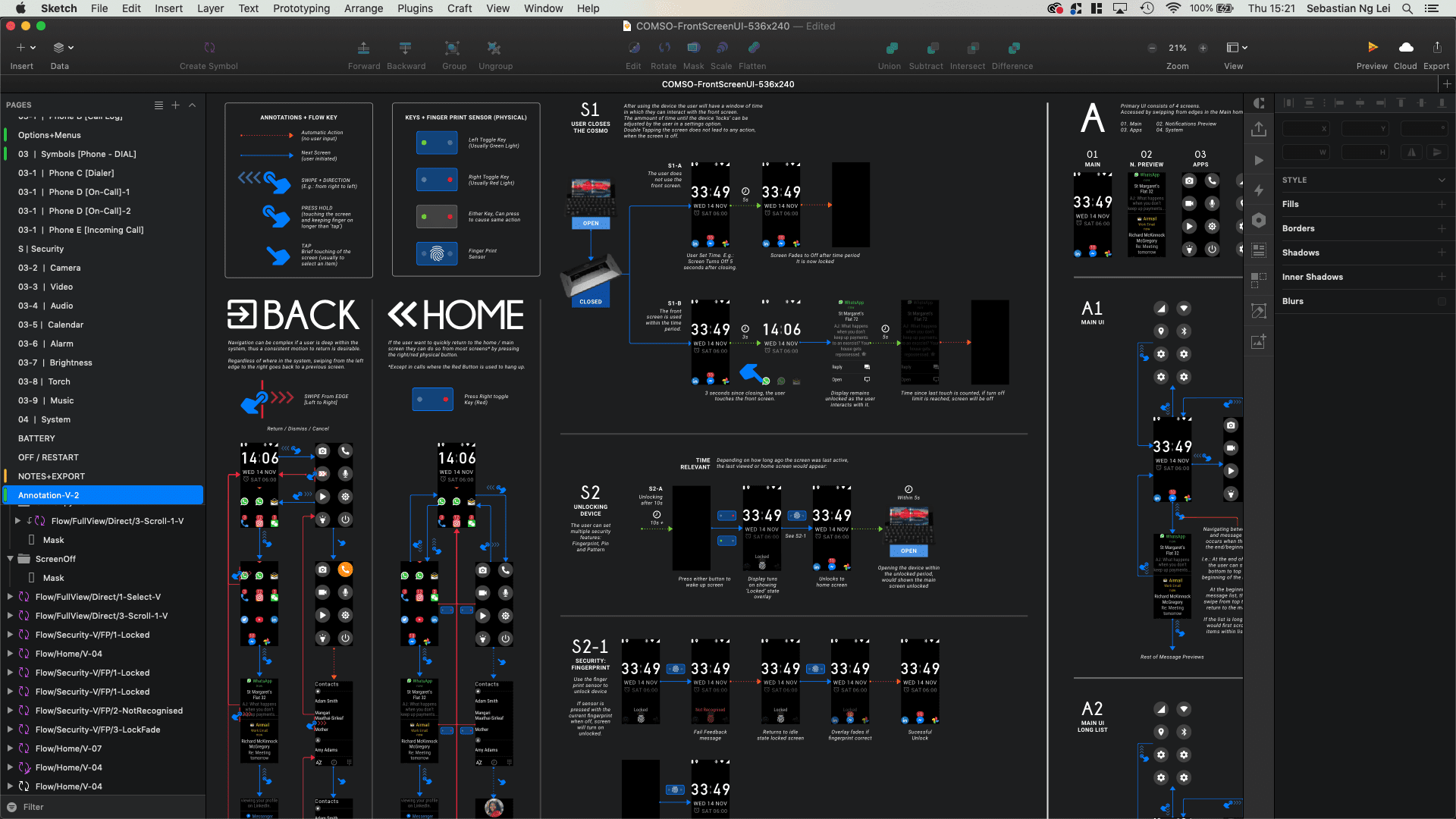
Task: Click the flip horizontal button in inspector
Action: pyautogui.click(x=1412, y=152)
